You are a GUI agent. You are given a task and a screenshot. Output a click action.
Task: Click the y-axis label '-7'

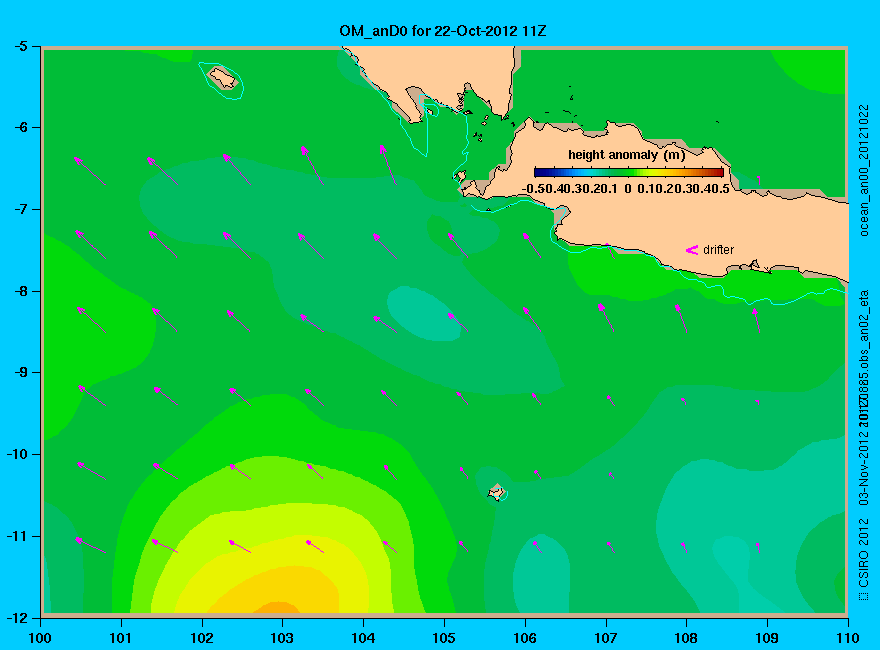click(x=20, y=209)
